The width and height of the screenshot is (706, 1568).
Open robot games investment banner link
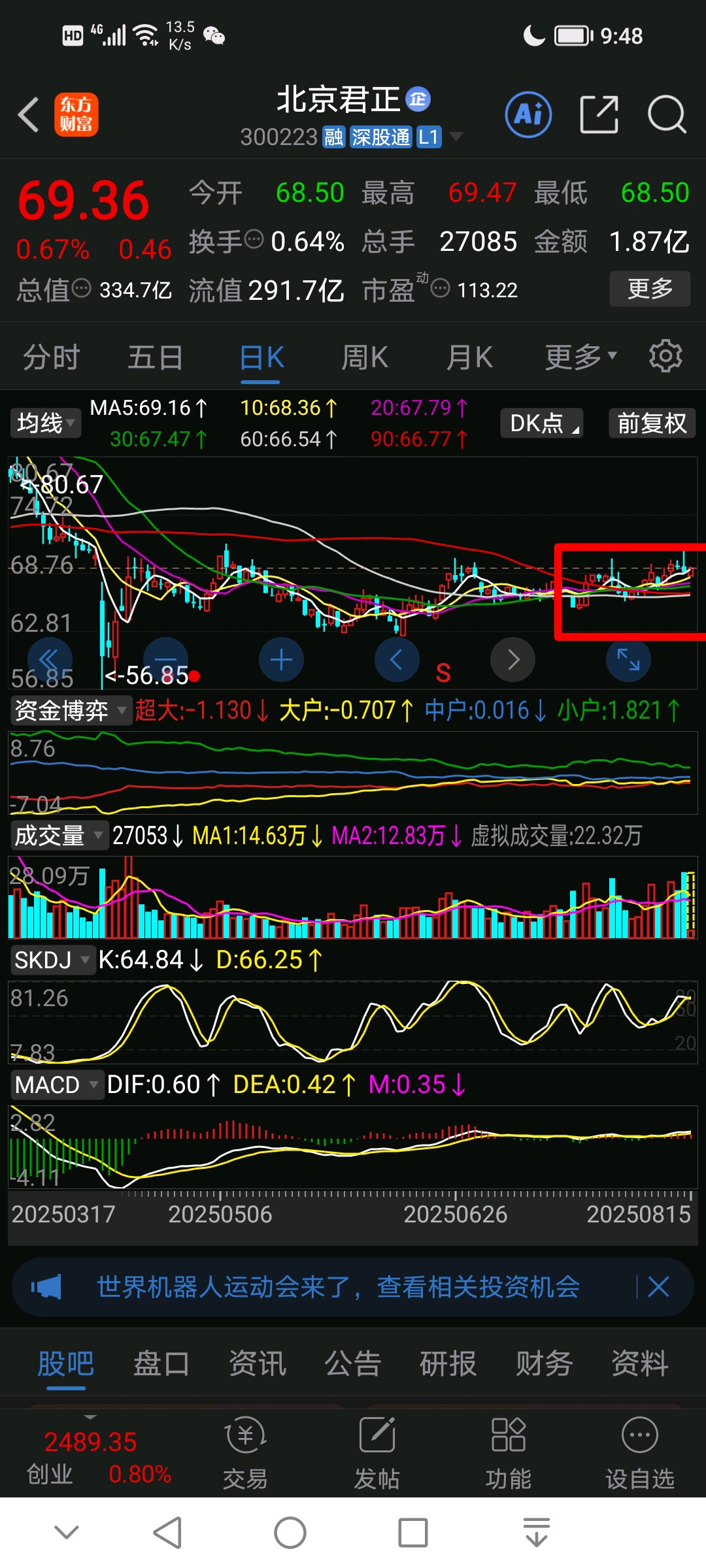click(339, 1287)
